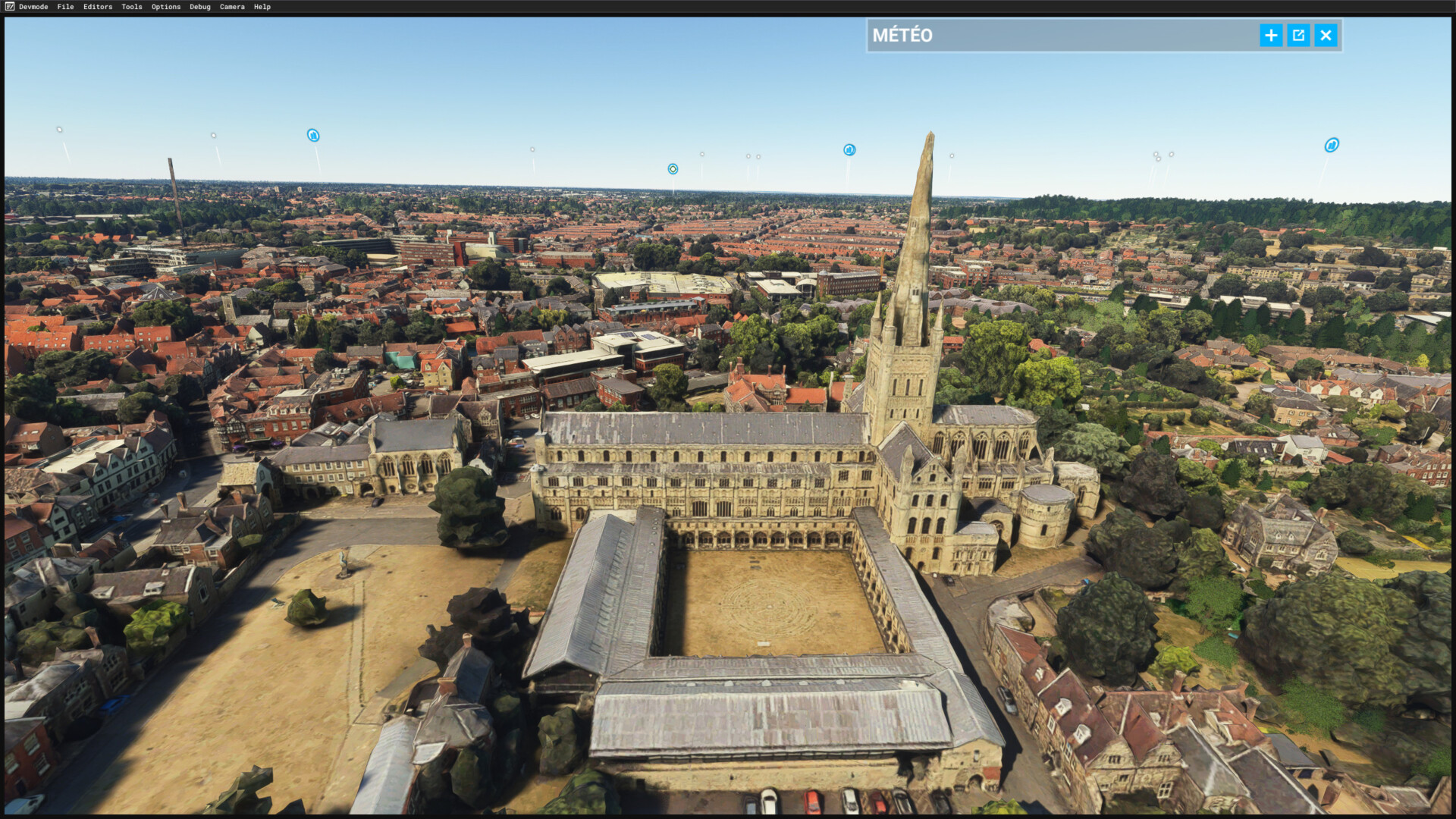Open the Editors menu

98,7
